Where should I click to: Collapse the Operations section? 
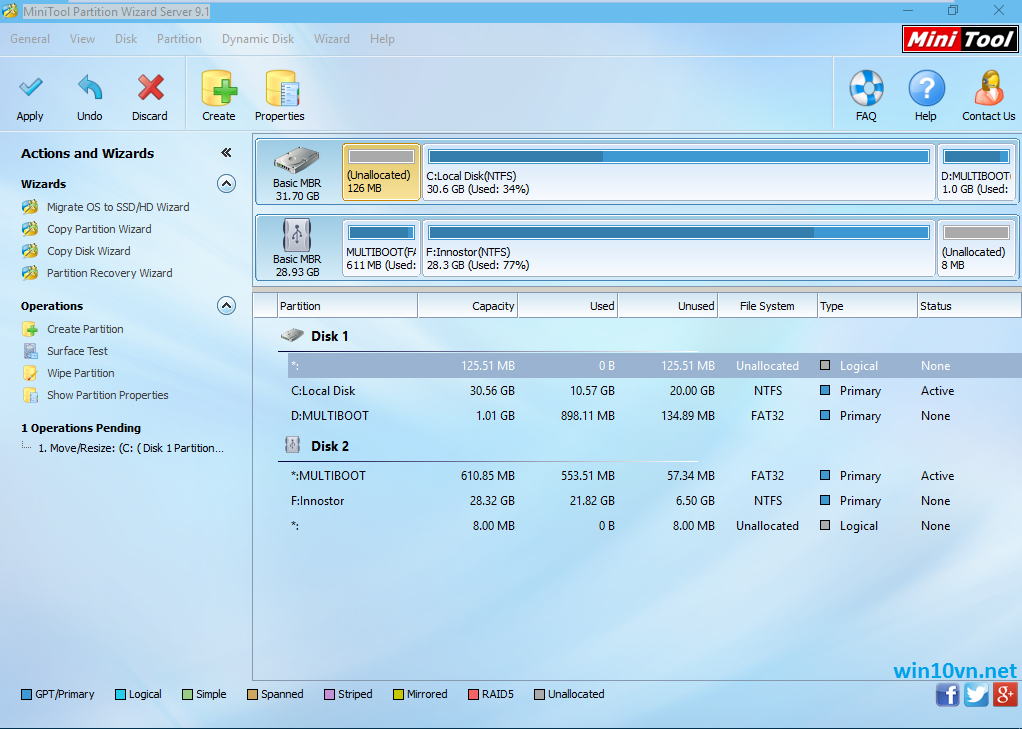pyautogui.click(x=226, y=306)
